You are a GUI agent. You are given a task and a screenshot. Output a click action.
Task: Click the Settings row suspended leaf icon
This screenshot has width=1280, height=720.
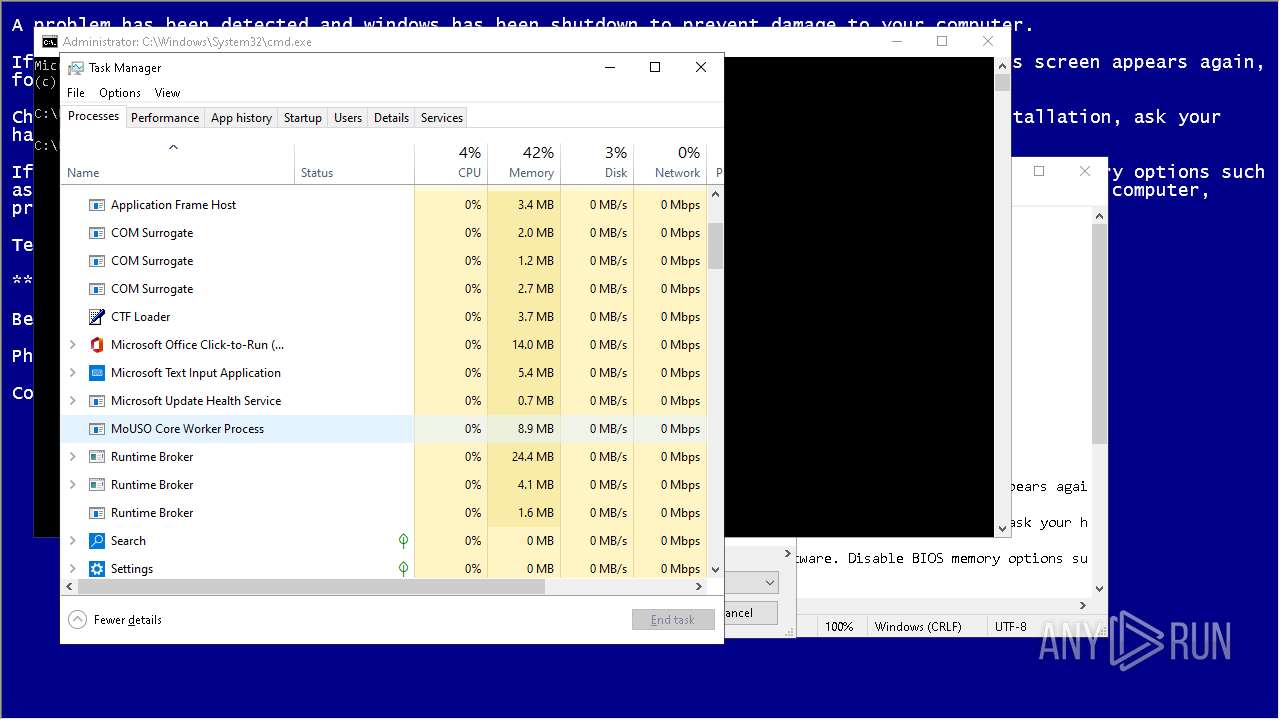tap(403, 569)
